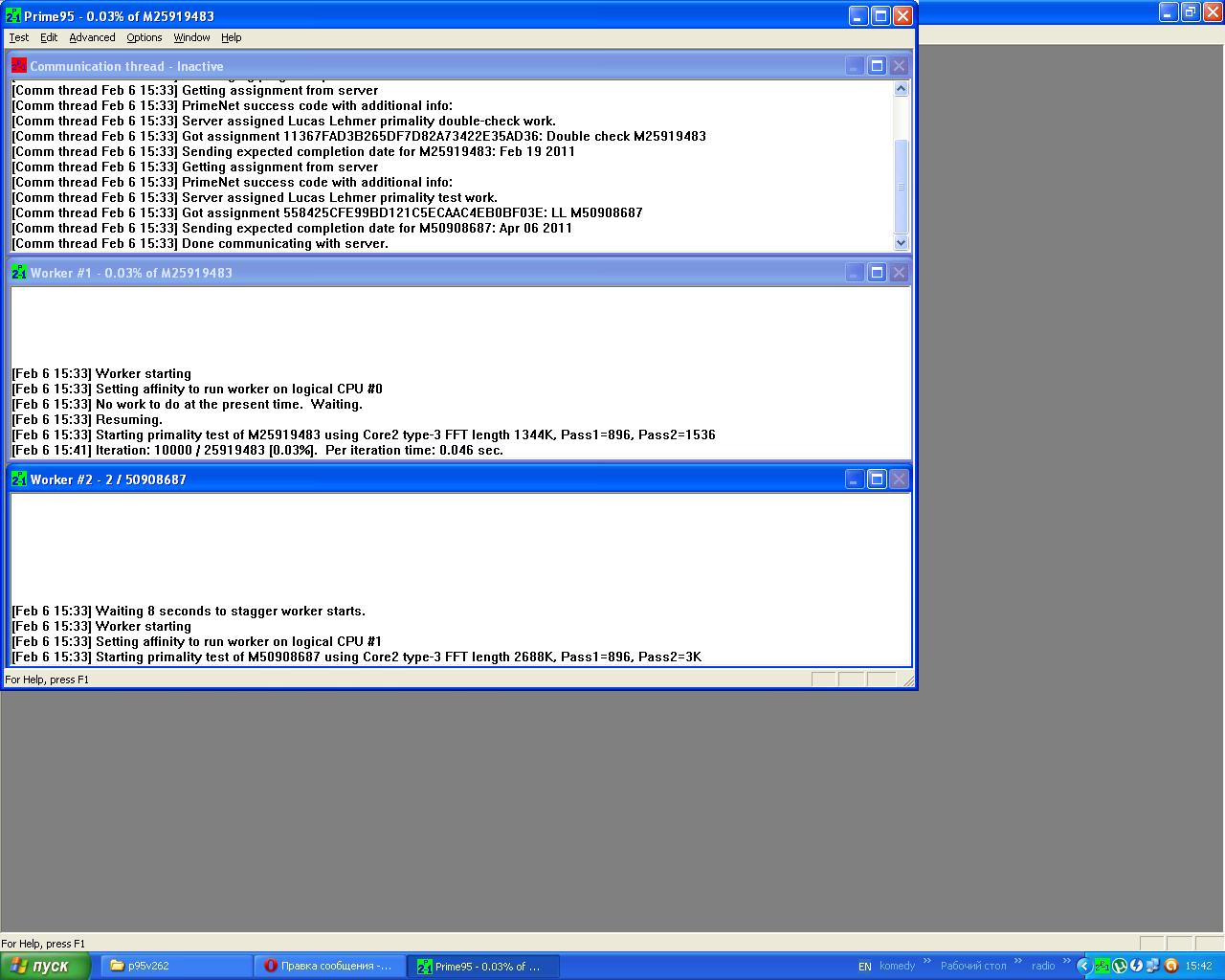Click 'Sending expected completion date for M25919483' line

(x=293, y=151)
